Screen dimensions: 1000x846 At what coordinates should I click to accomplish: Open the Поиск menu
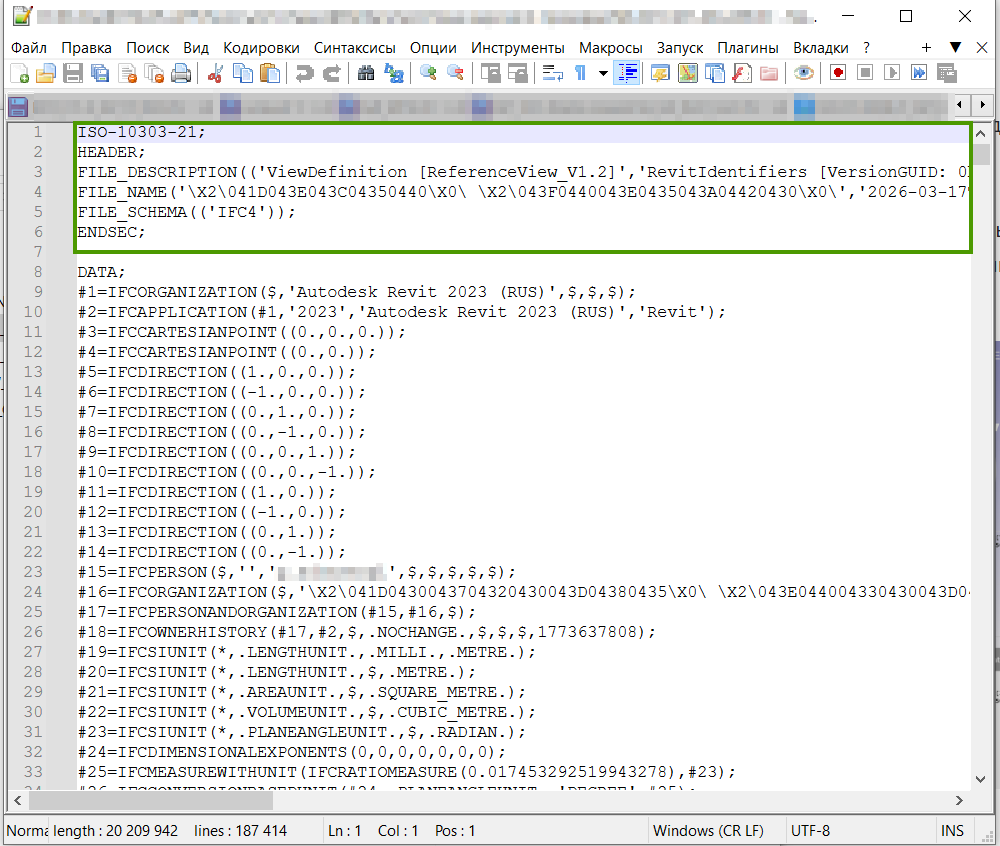(147, 48)
